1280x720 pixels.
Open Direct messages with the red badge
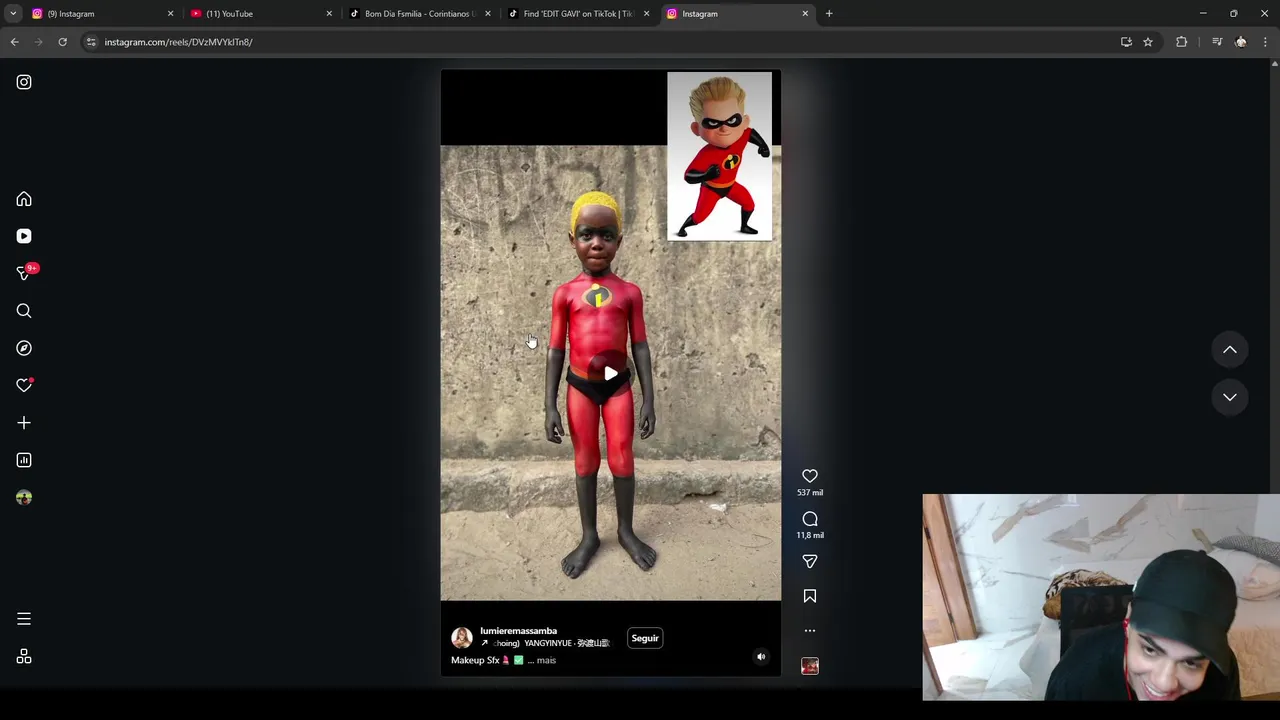pos(24,273)
